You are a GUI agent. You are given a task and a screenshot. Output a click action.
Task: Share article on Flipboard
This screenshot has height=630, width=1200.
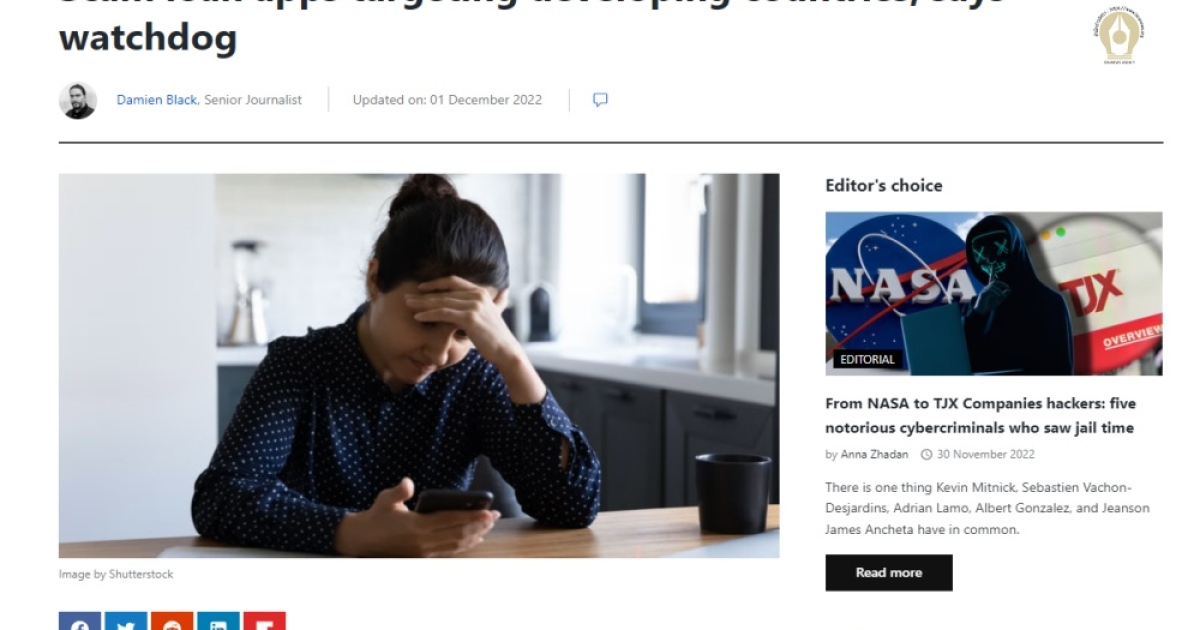tap(264, 621)
